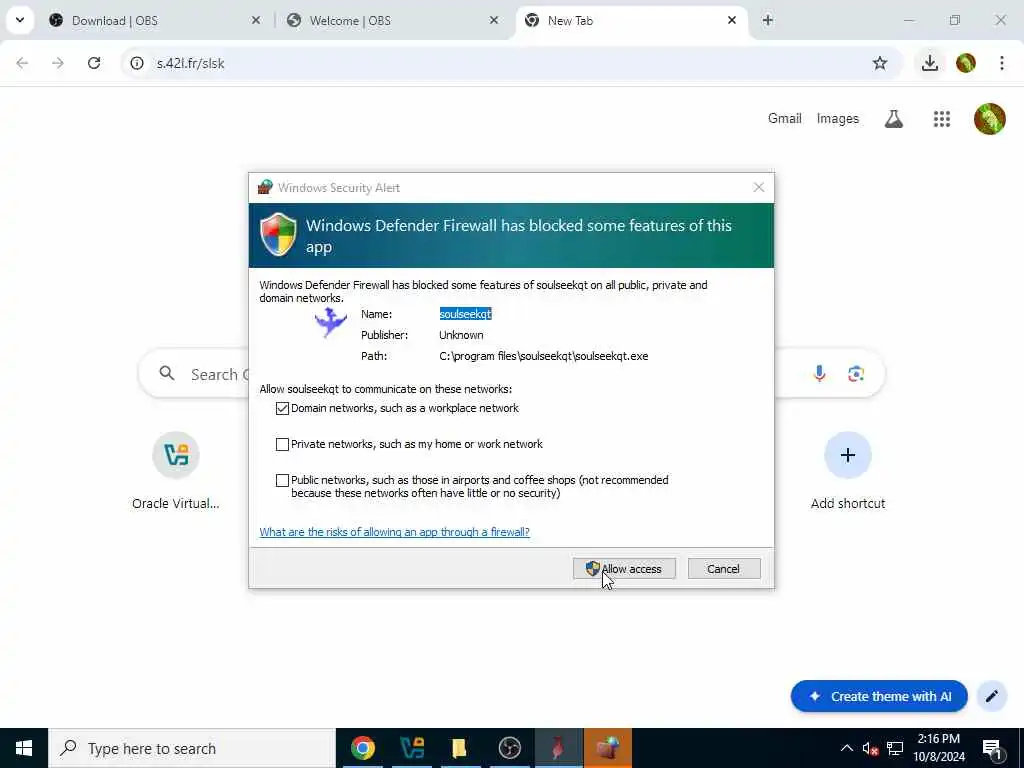Open File Explorer from the taskbar

click(x=460, y=748)
